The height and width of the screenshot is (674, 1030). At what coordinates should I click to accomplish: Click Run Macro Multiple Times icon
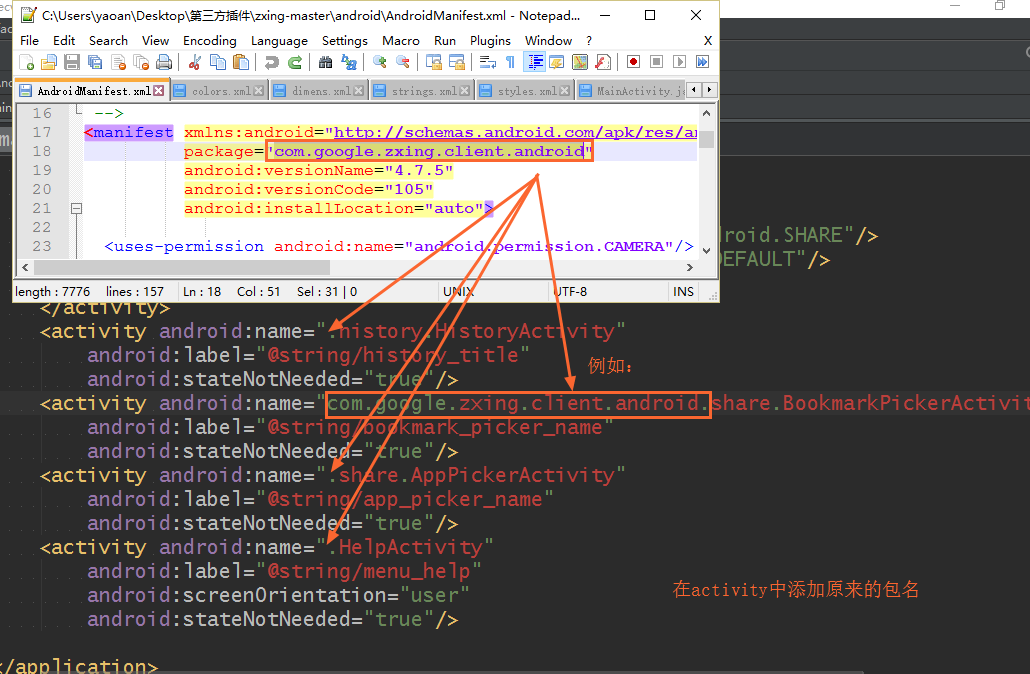tap(702, 62)
